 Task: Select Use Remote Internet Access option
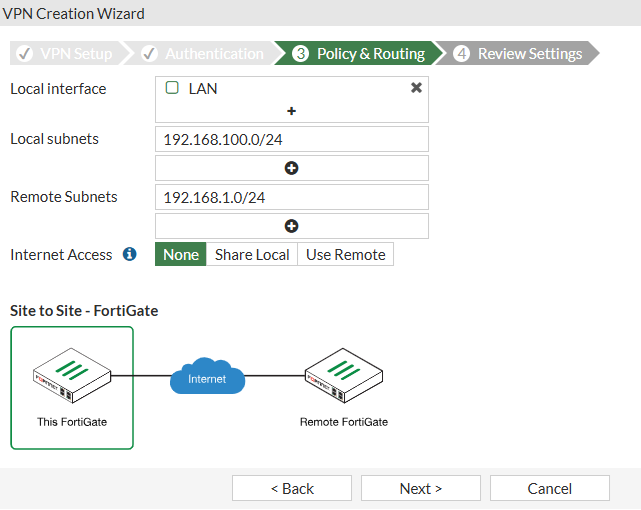[345, 254]
